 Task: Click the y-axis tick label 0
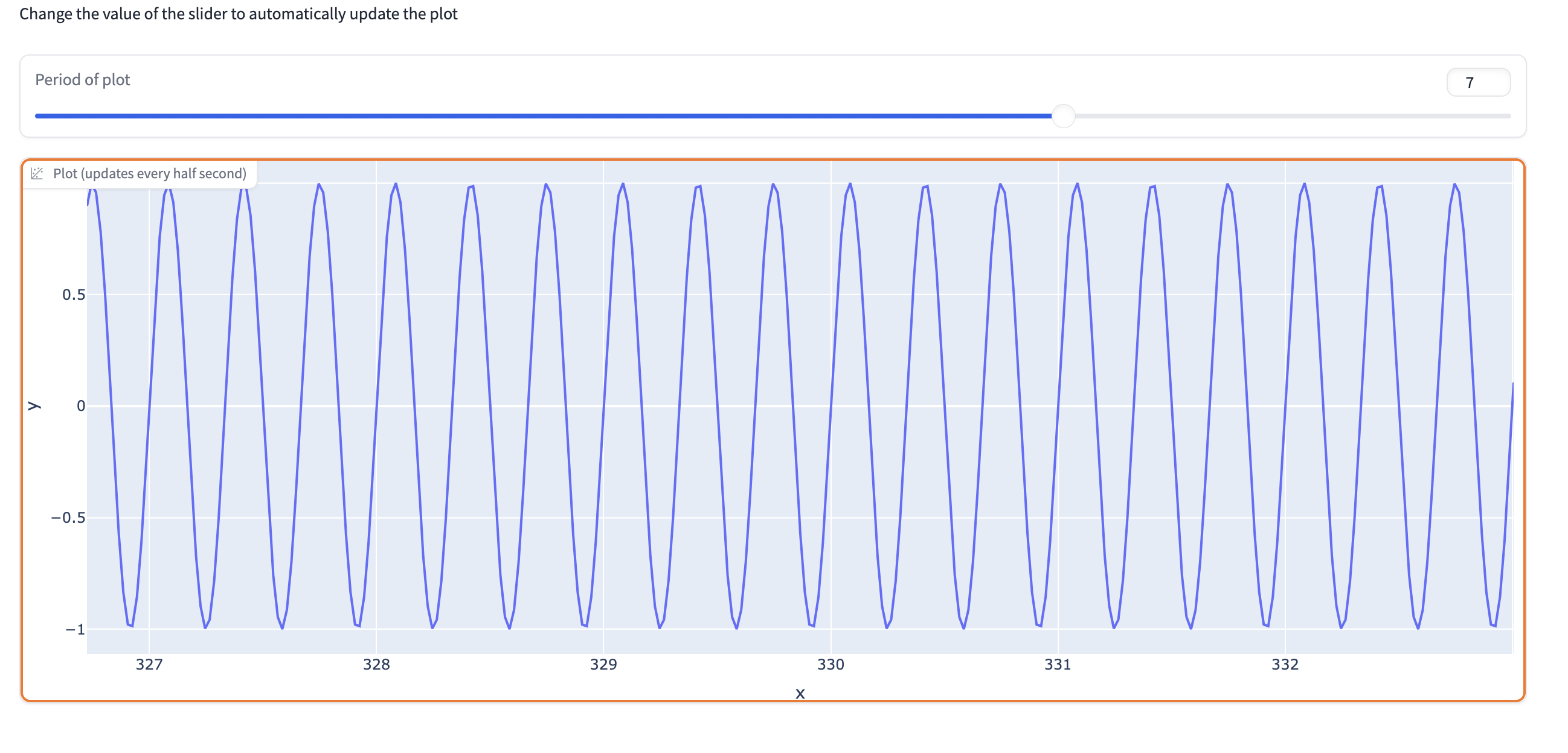coord(81,406)
